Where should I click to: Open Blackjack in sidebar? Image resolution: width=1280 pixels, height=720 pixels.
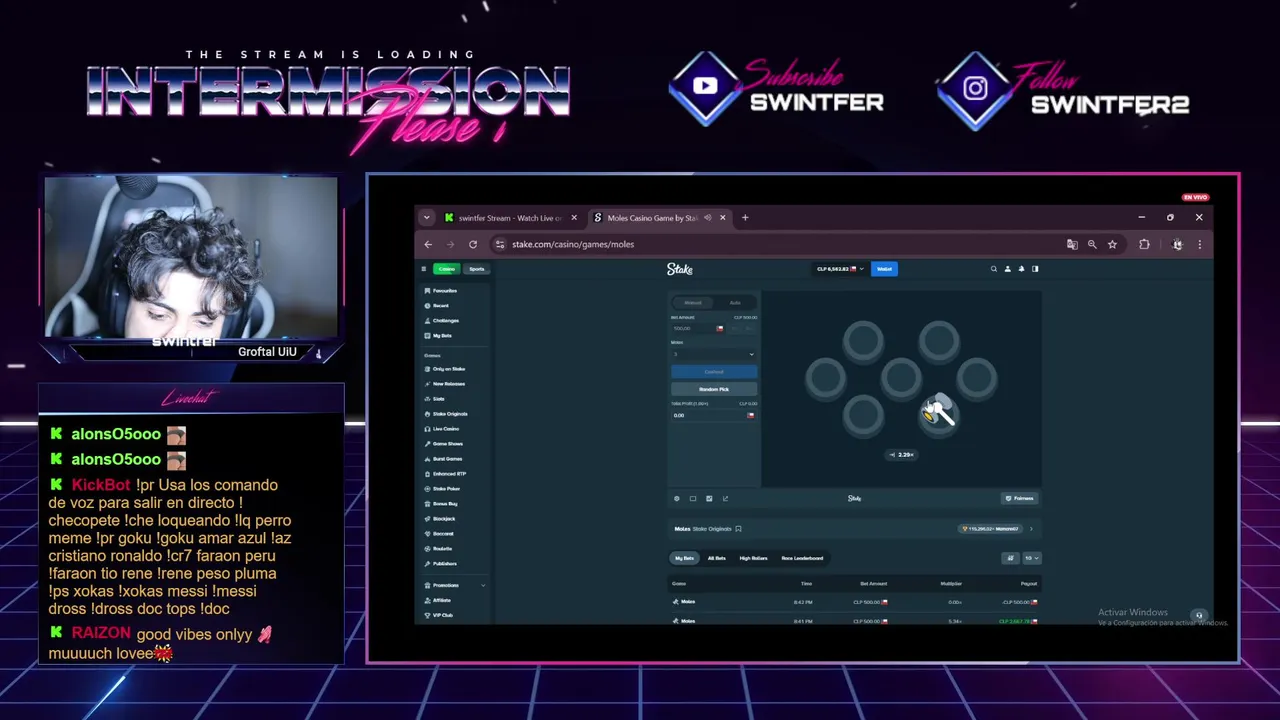pyautogui.click(x=455, y=519)
